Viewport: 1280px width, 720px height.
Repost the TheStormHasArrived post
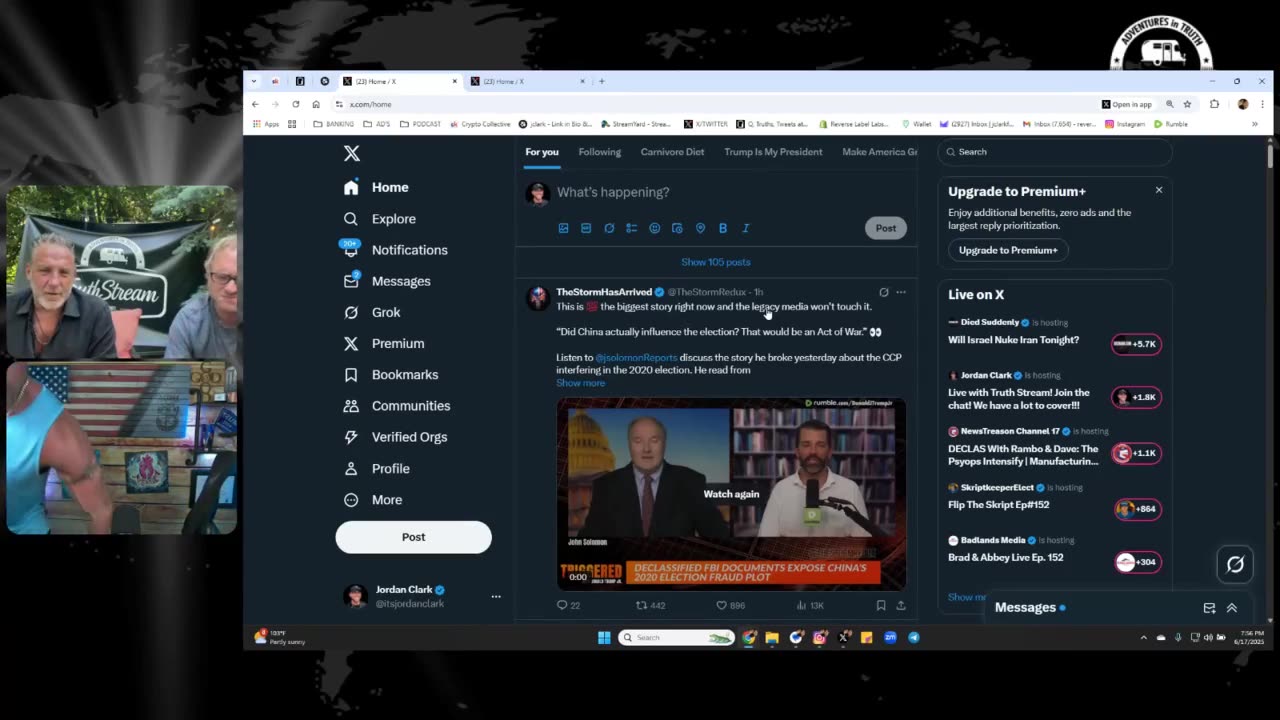pos(651,605)
